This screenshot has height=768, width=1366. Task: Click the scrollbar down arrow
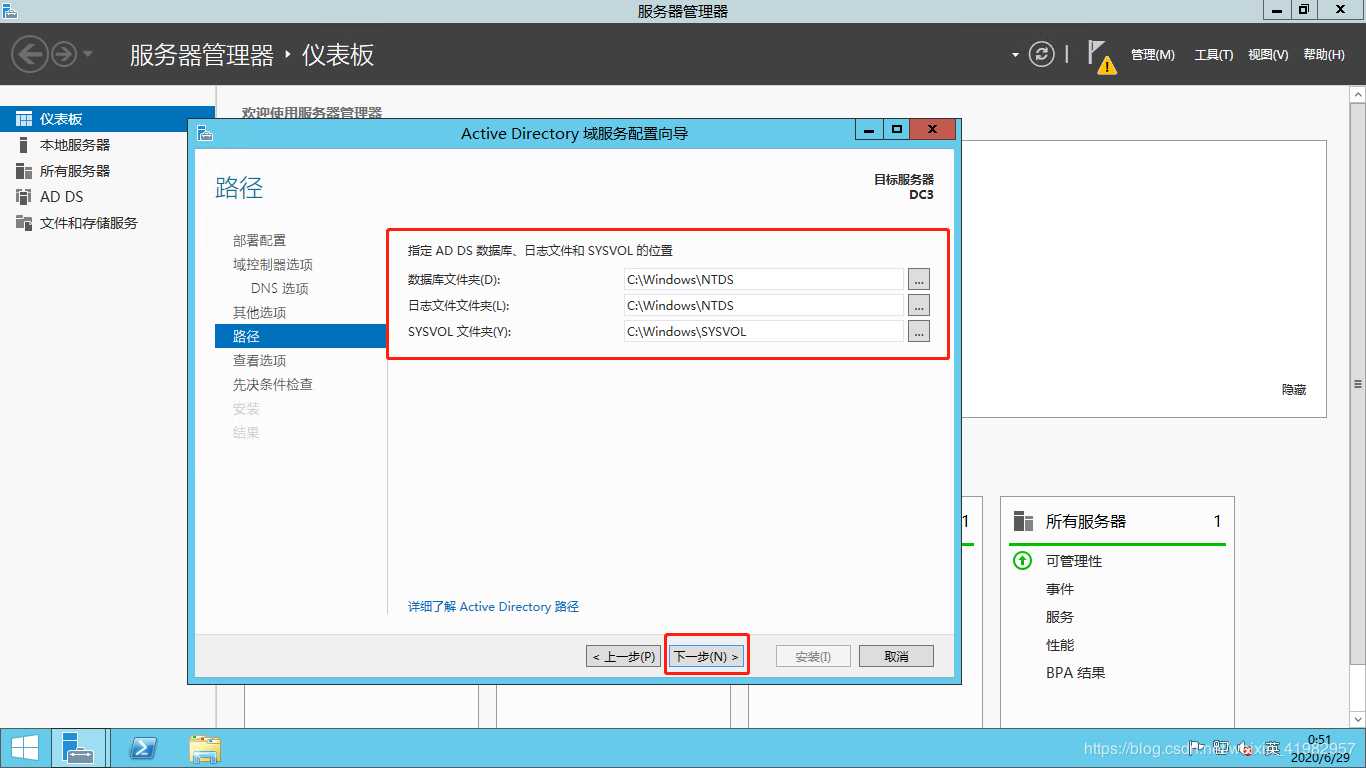click(x=1358, y=719)
